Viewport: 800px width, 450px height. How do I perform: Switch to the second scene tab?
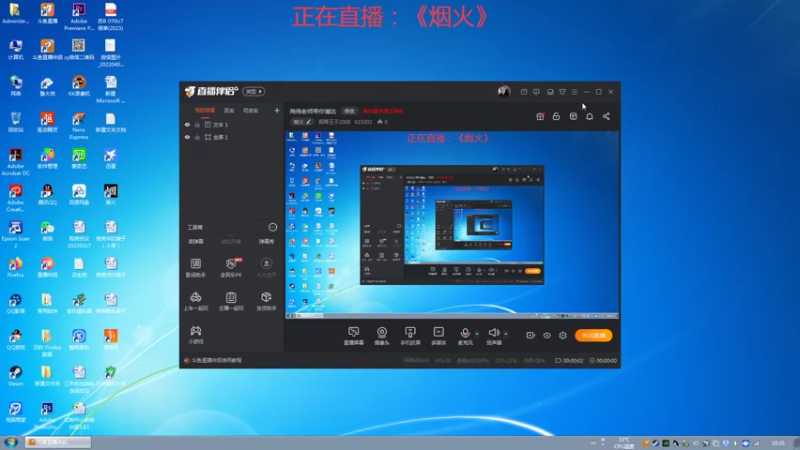[x=229, y=110]
